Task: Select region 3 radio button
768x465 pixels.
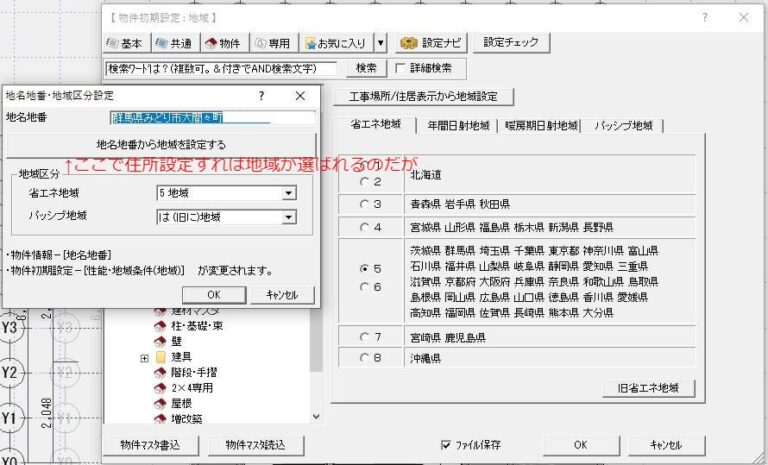Action: pyautogui.click(x=364, y=204)
